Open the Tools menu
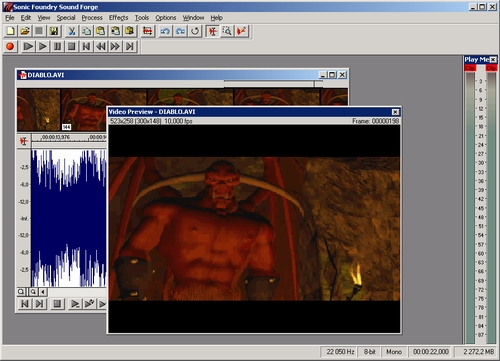The width and height of the screenshot is (500, 361). click(x=142, y=18)
